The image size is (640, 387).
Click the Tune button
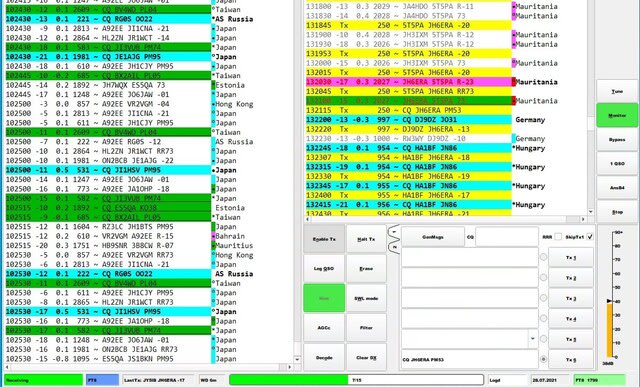point(617,91)
